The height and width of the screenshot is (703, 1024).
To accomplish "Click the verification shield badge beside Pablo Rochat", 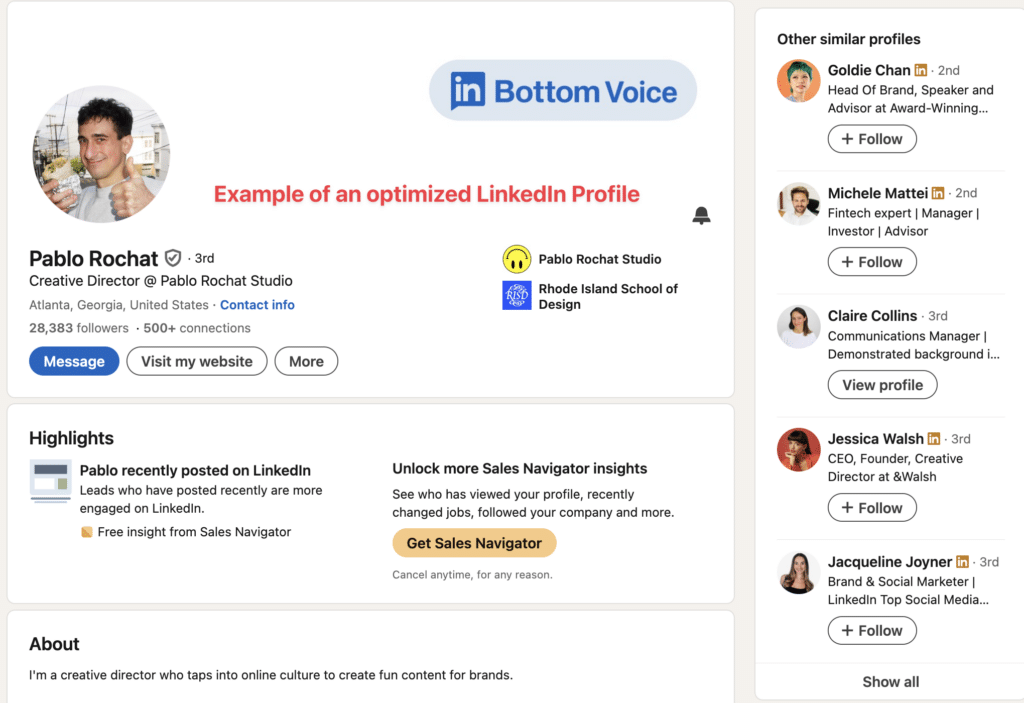I will (x=172, y=258).
